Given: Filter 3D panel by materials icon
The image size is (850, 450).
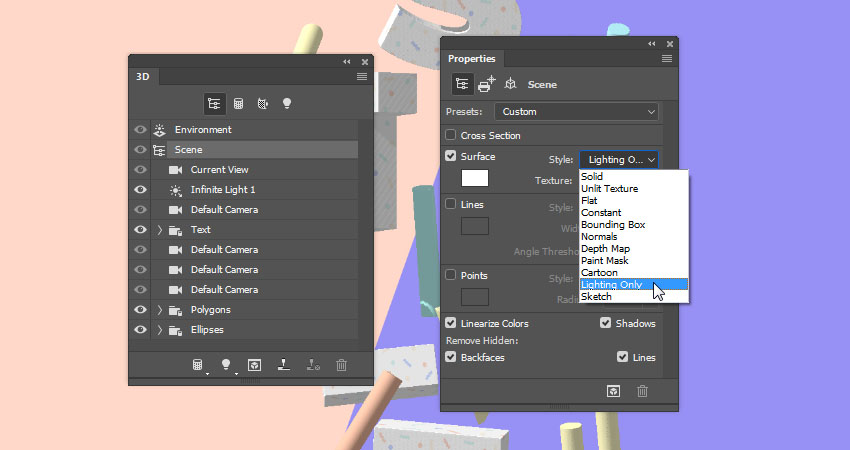Looking at the screenshot, I should [263, 104].
